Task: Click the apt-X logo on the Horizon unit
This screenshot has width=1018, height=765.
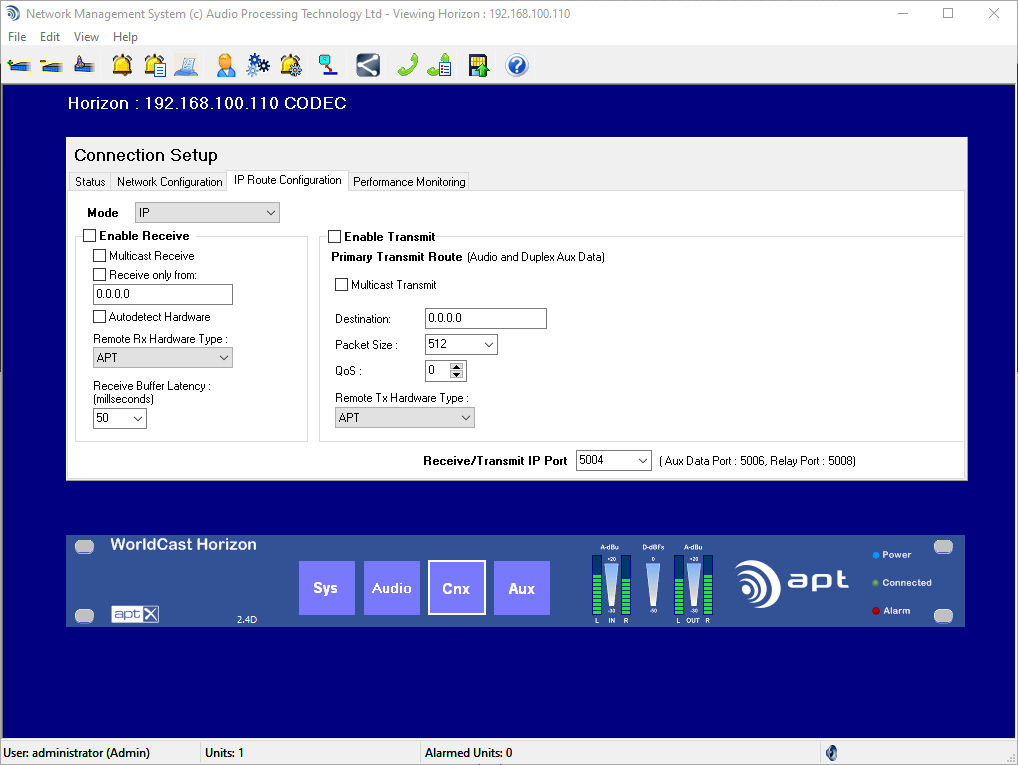Action: pyautogui.click(x=135, y=614)
